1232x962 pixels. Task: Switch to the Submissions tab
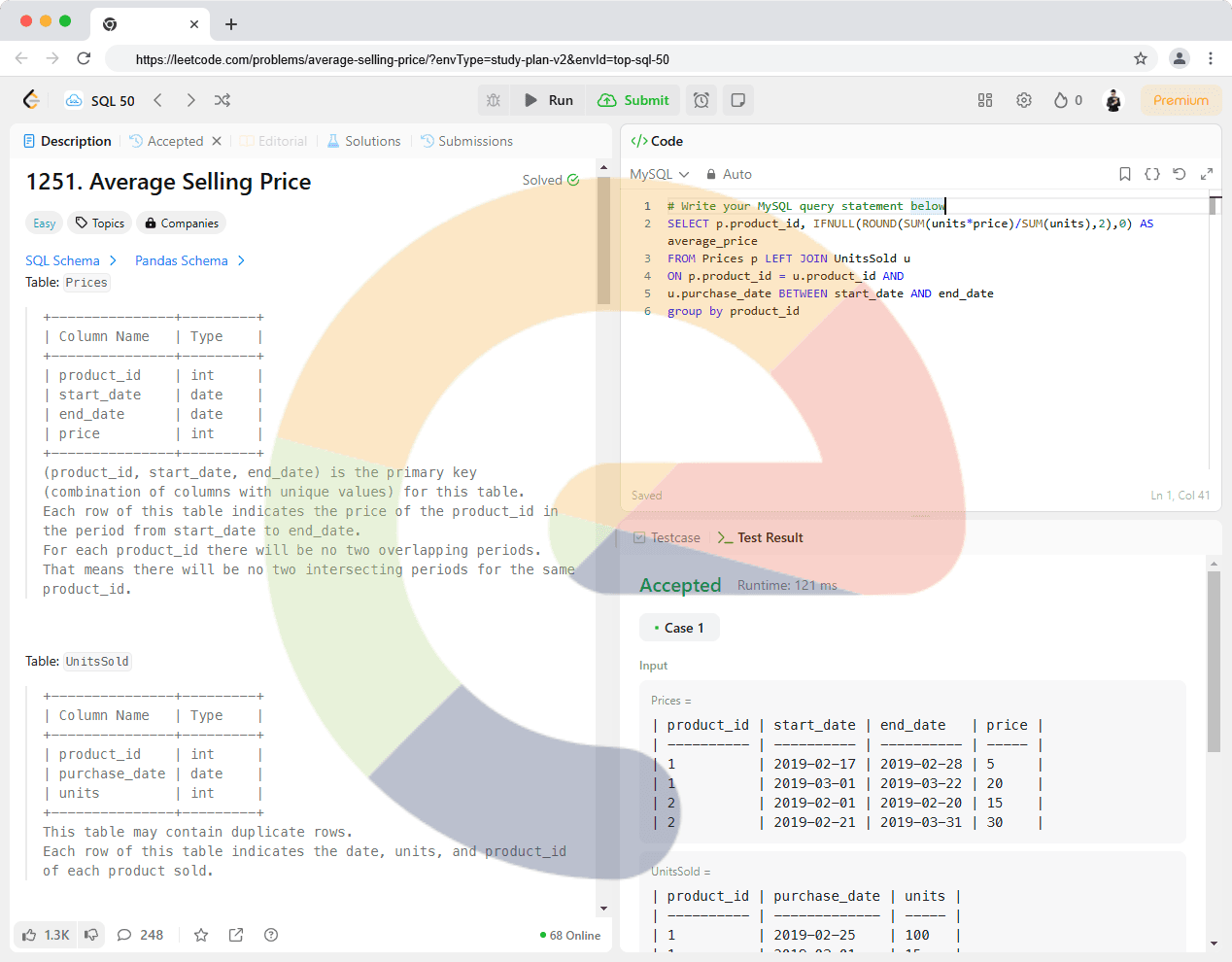(466, 141)
